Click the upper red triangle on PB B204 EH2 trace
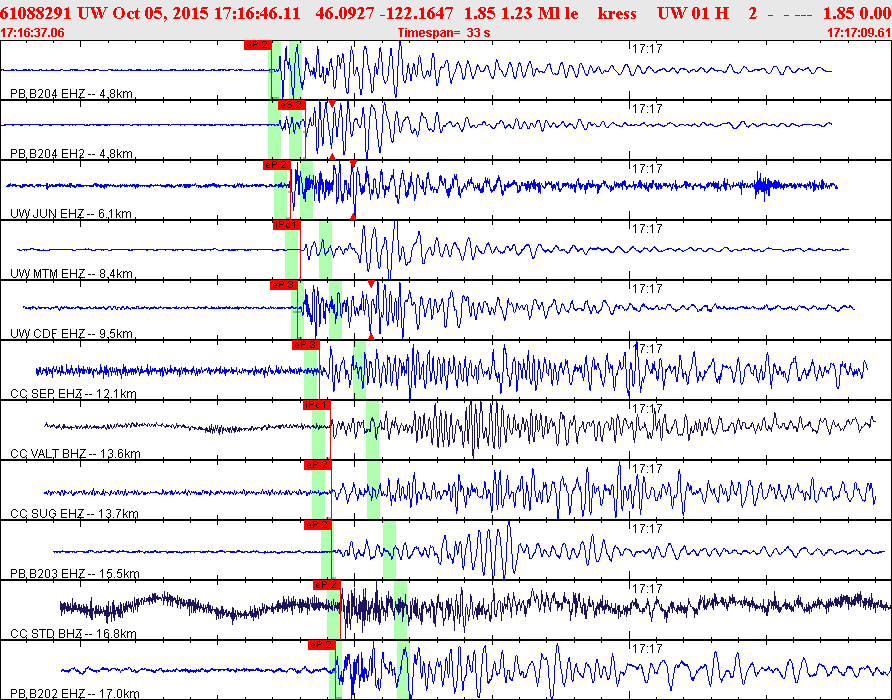This screenshot has width=892, height=700. (332, 104)
